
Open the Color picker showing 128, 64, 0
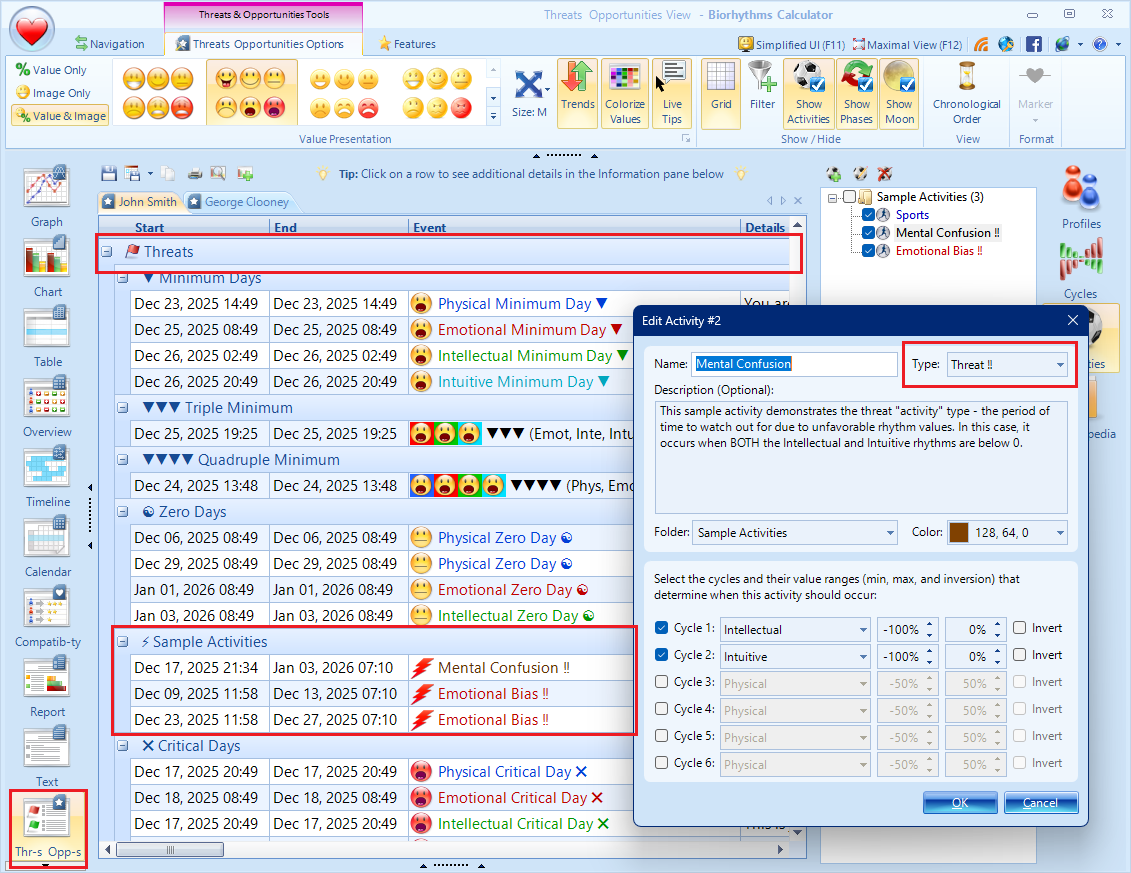tap(1006, 533)
